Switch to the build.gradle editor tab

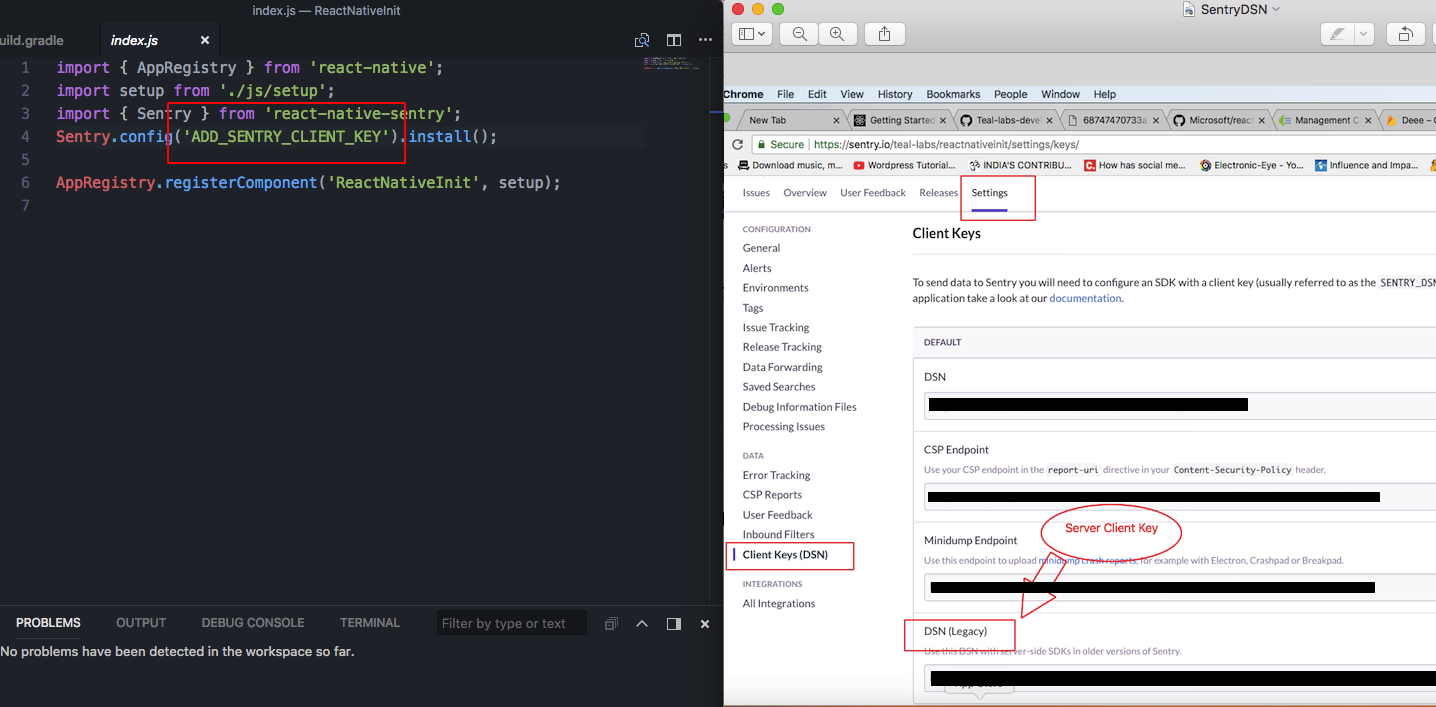(x=32, y=40)
